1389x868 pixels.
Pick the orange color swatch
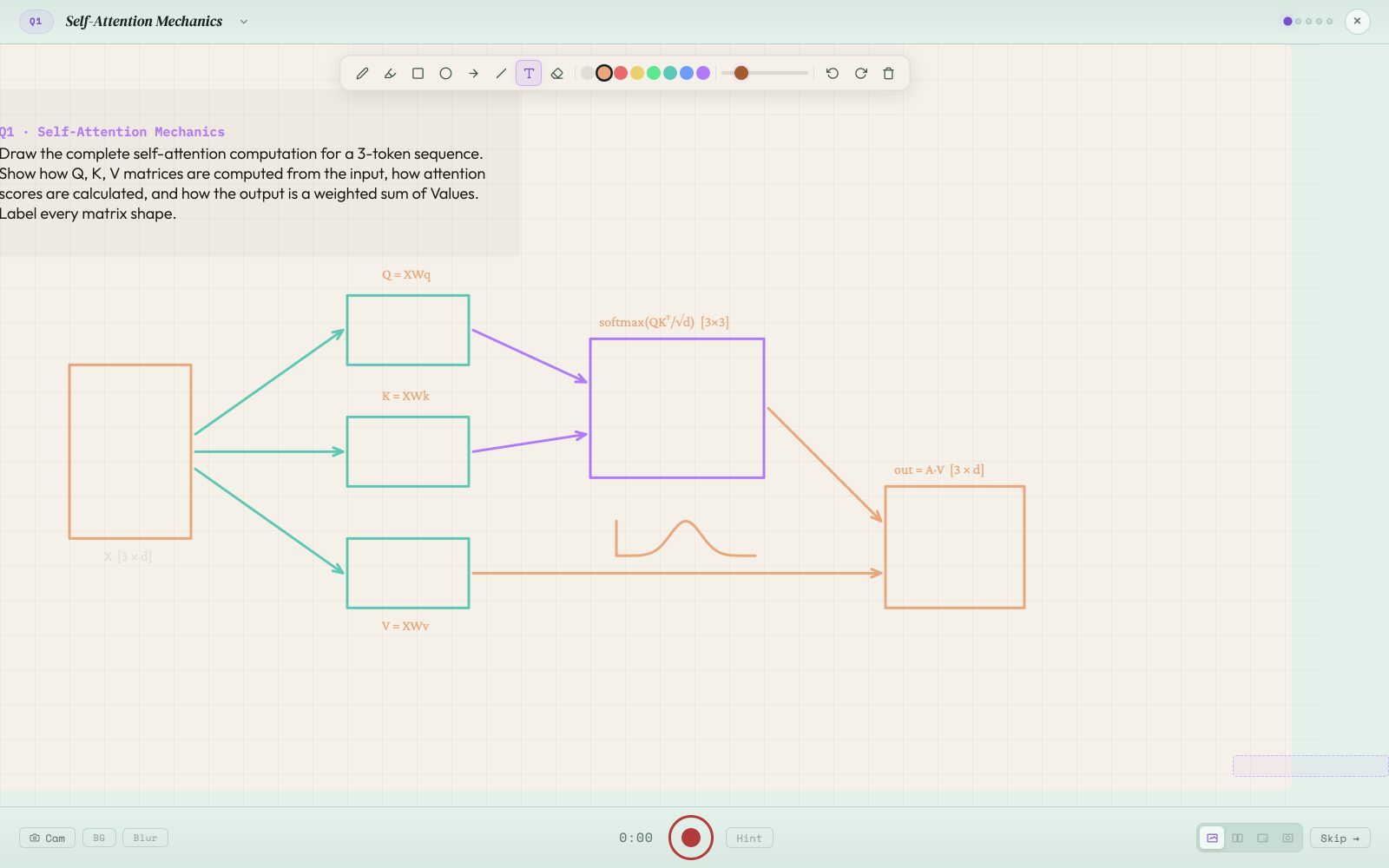(x=604, y=73)
